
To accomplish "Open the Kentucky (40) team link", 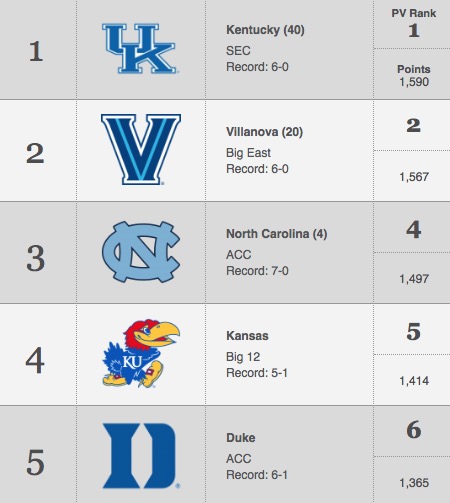I will click(x=265, y=30).
